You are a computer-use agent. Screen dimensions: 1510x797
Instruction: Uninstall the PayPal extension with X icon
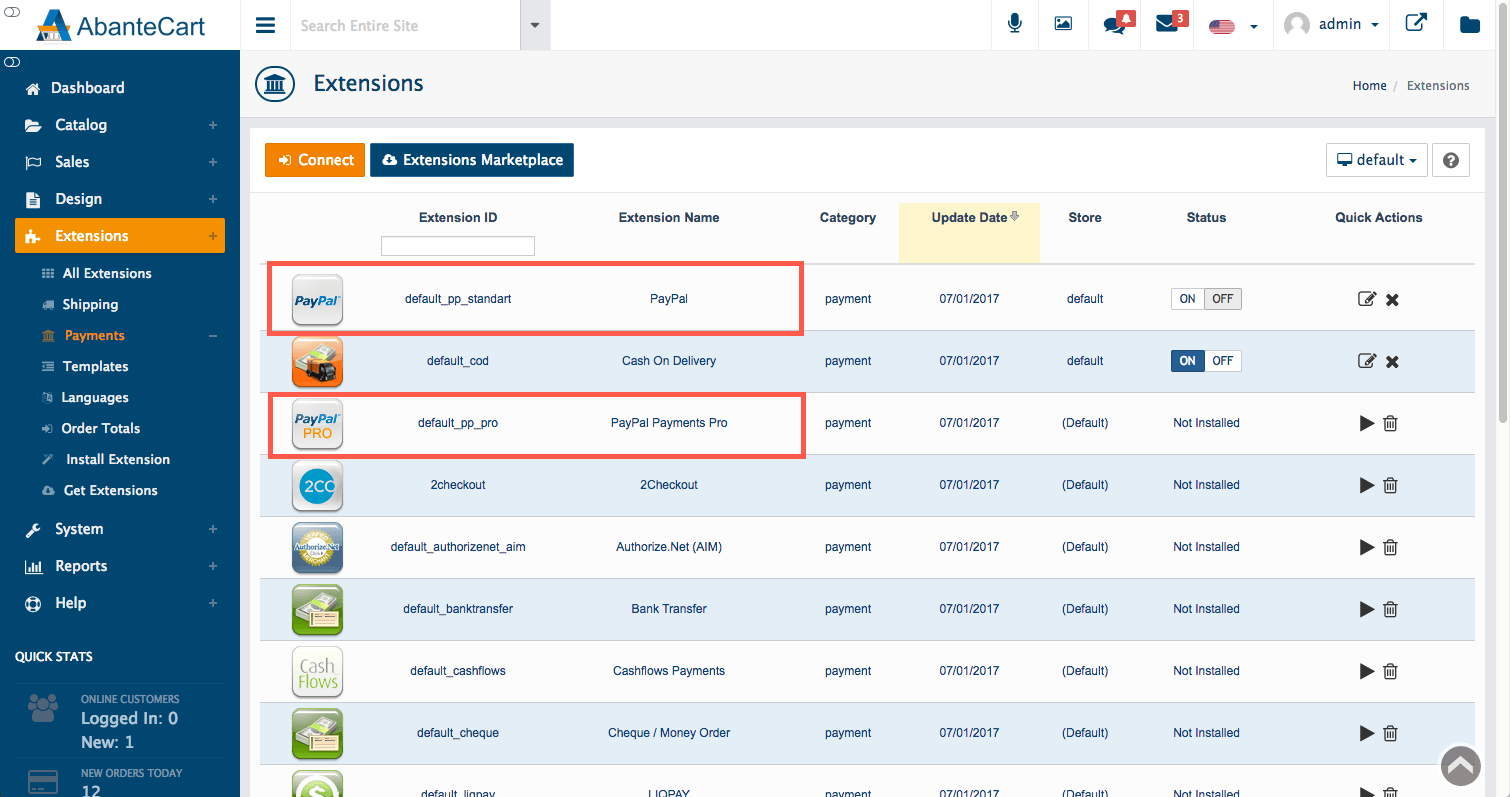[1392, 300]
